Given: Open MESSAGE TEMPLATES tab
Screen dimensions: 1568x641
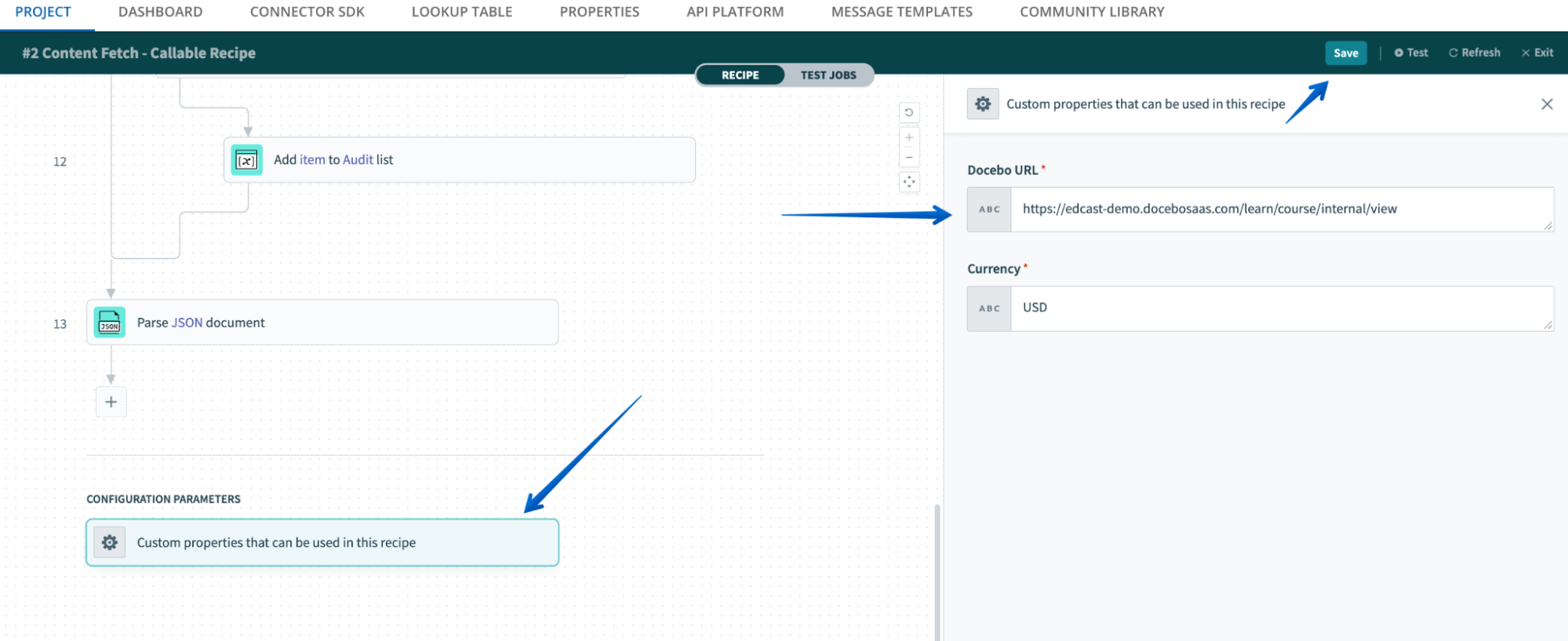Looking at the screenshot, I should (901, 12).
